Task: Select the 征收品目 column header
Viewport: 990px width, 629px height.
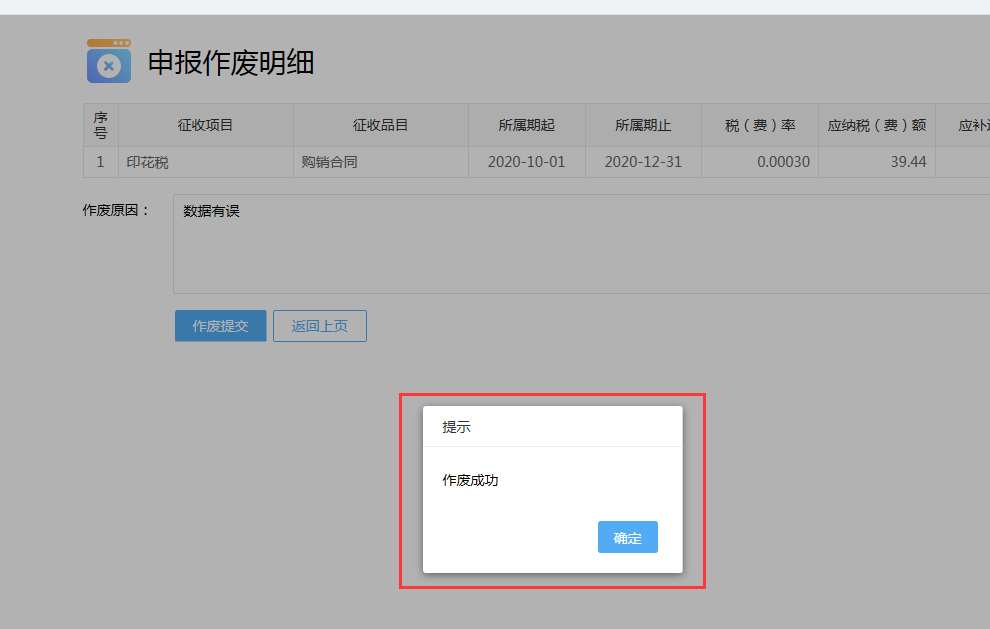Action: click(x=380, y=125)
